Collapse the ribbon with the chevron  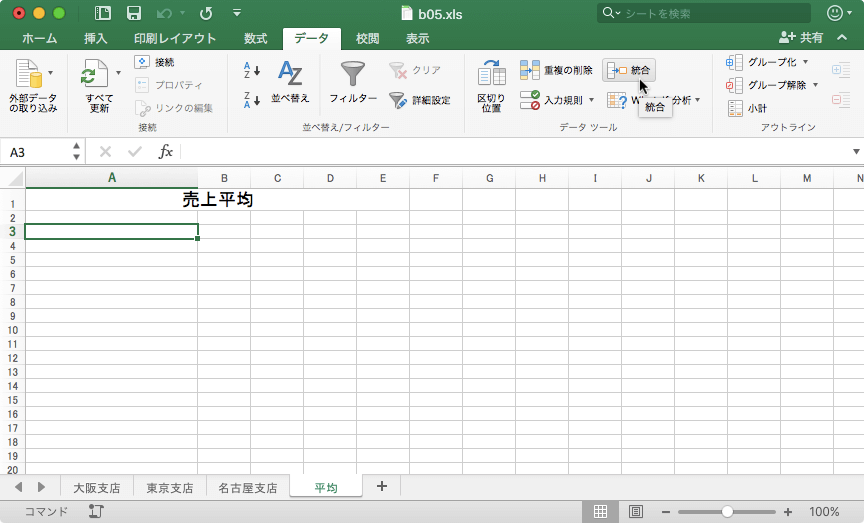[842, 37]
